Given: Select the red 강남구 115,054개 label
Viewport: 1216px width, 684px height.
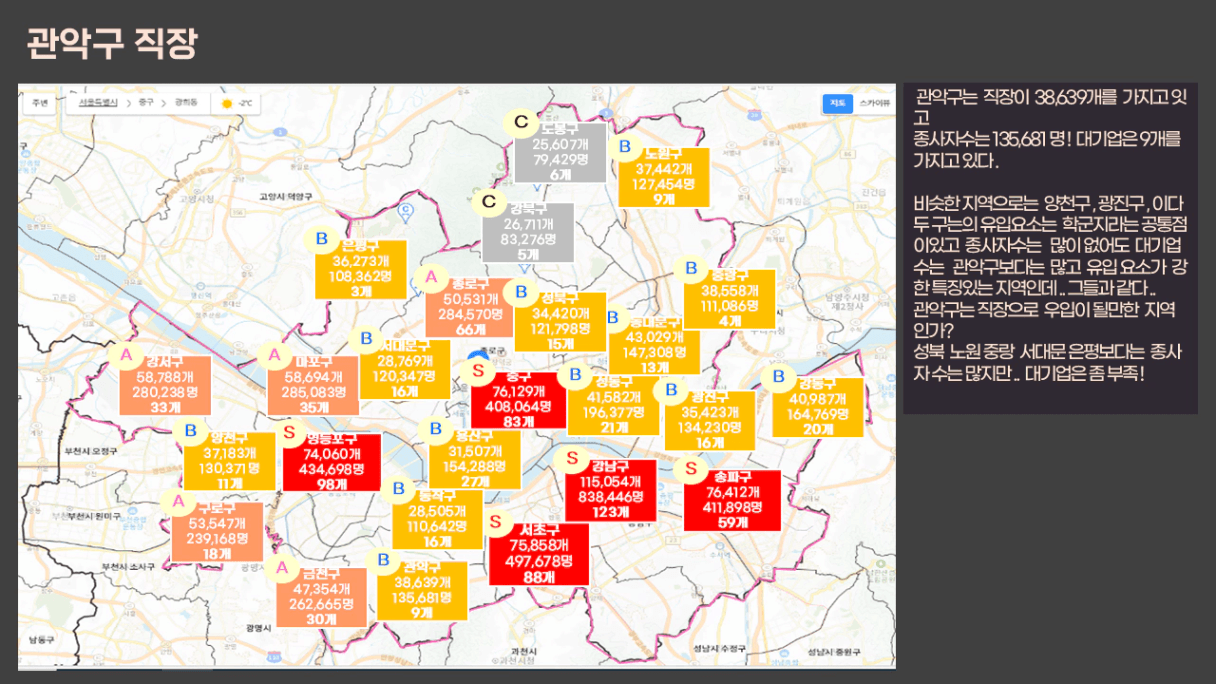Looking at the screenshot, I should 610,490.
